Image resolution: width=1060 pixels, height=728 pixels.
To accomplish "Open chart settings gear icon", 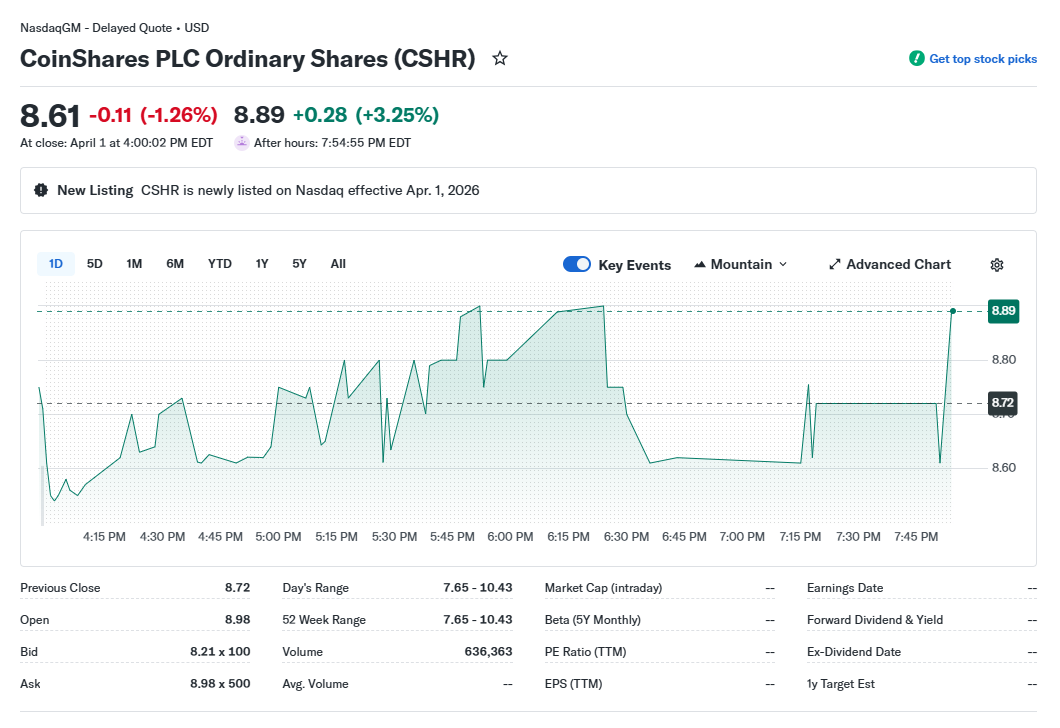I will coord(996,265).
